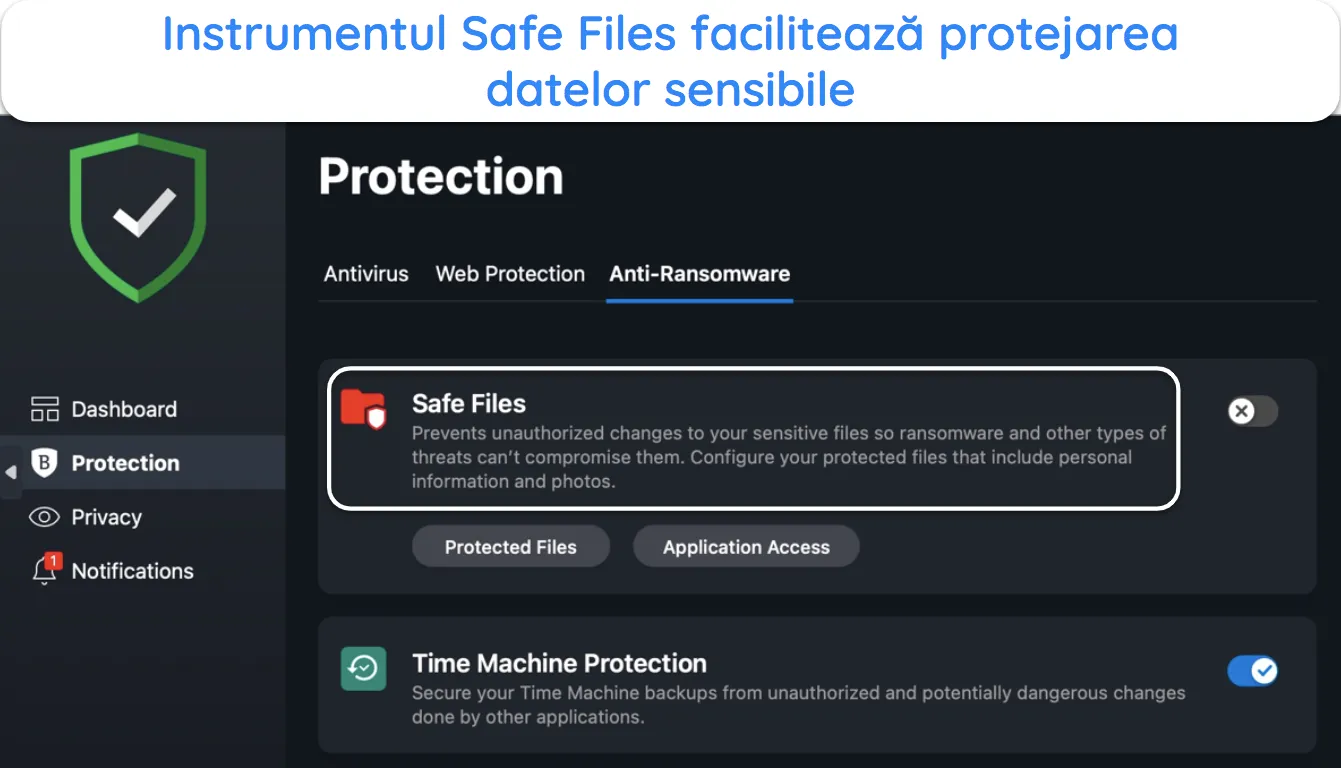The image size is (1341, 768).
Task: Click the green shield status icon
Action: pyautogui.click(x=138, y=217)
